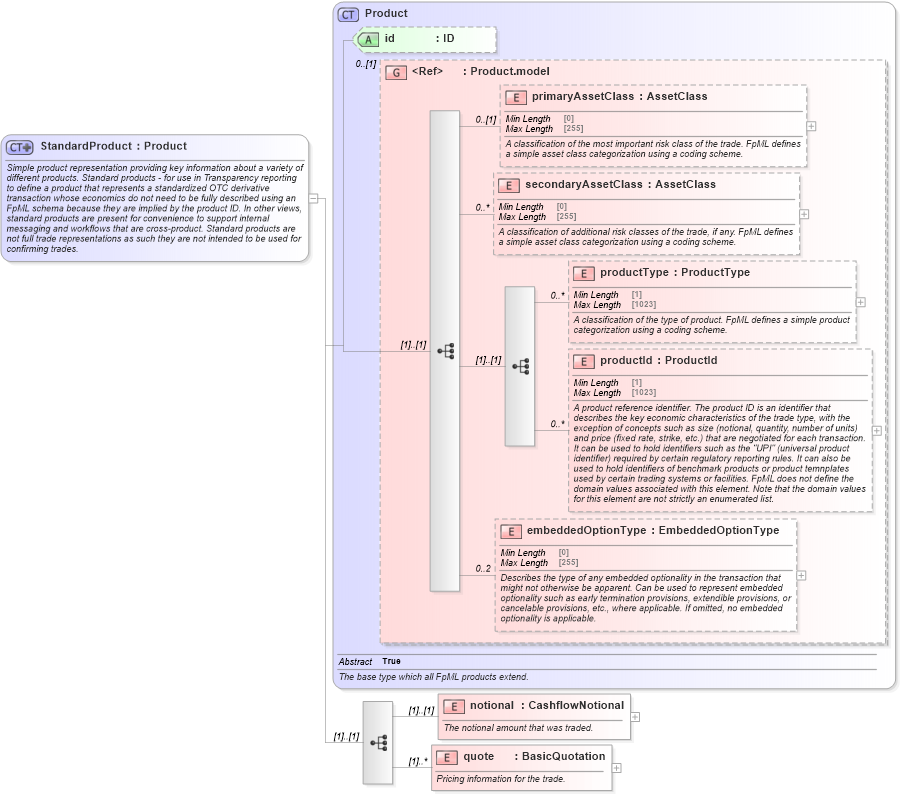Click the A attribute icon beside id
900x797 pixels.
click(368, 39)
